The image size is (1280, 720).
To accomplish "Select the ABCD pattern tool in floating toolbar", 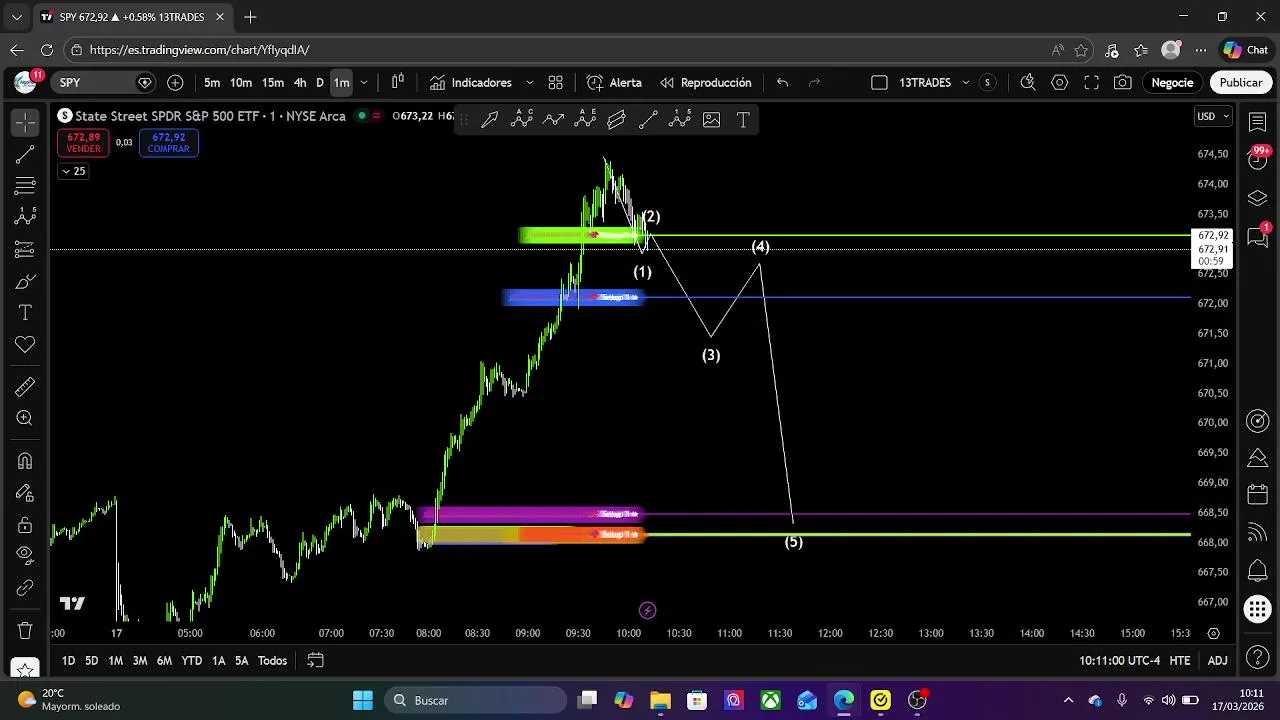I will (x=522, y=120).
